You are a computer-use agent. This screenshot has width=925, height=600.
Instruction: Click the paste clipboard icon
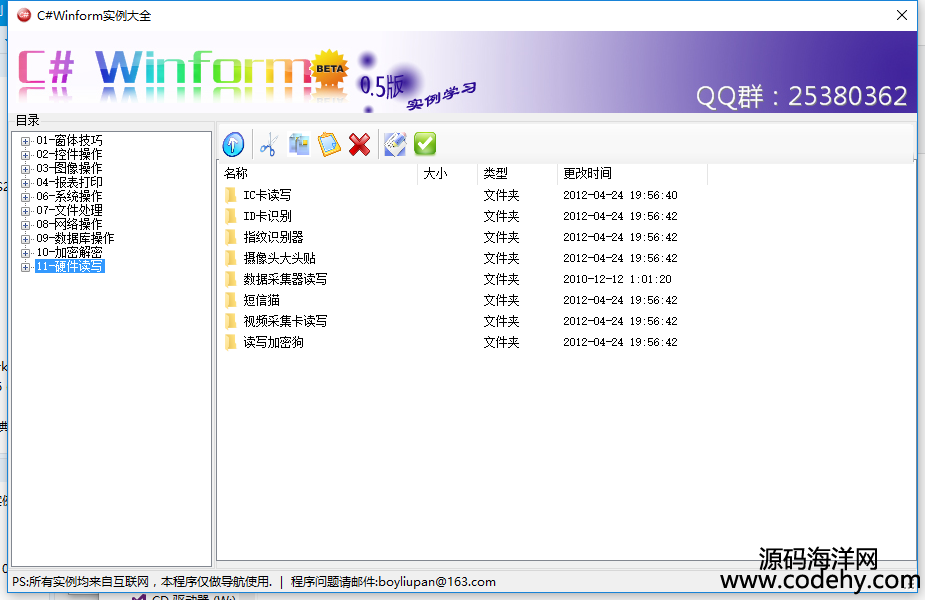[x=329, y=145]
